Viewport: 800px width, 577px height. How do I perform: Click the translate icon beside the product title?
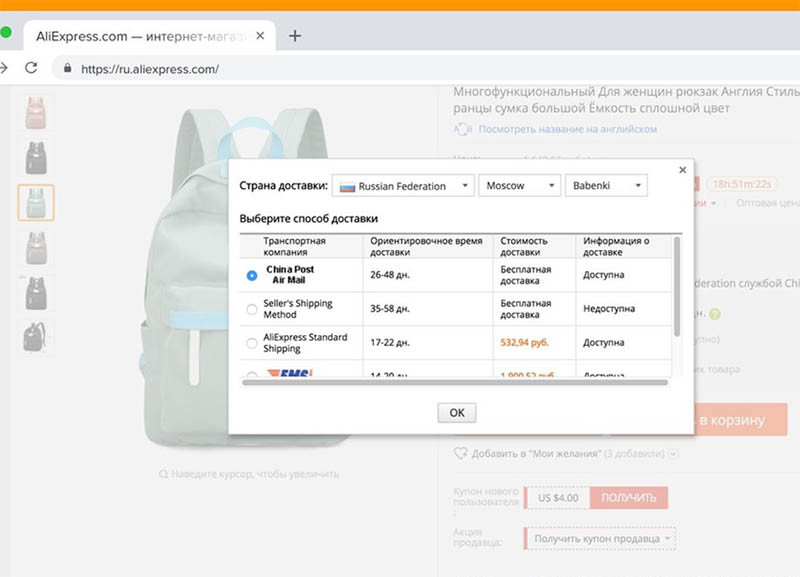point(463,129)
